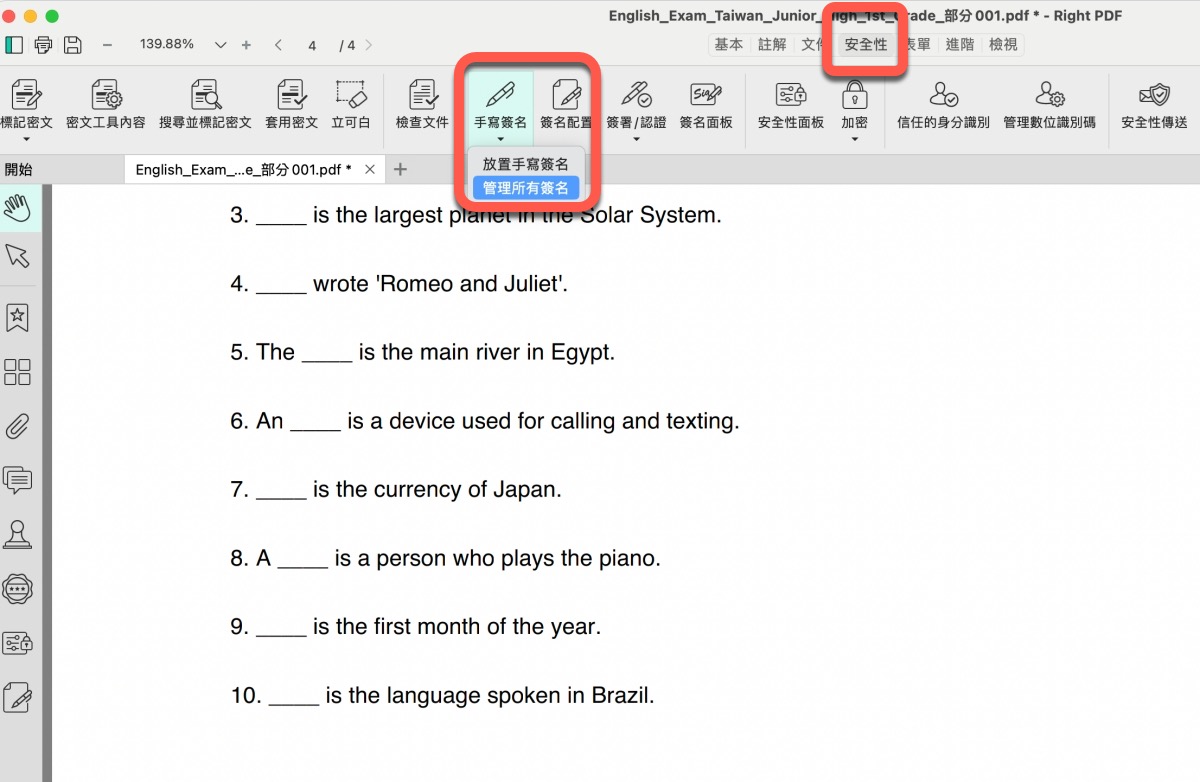
Task: Expand the 簽署/認證 dropdown arrow
Action: coord(636,139)
